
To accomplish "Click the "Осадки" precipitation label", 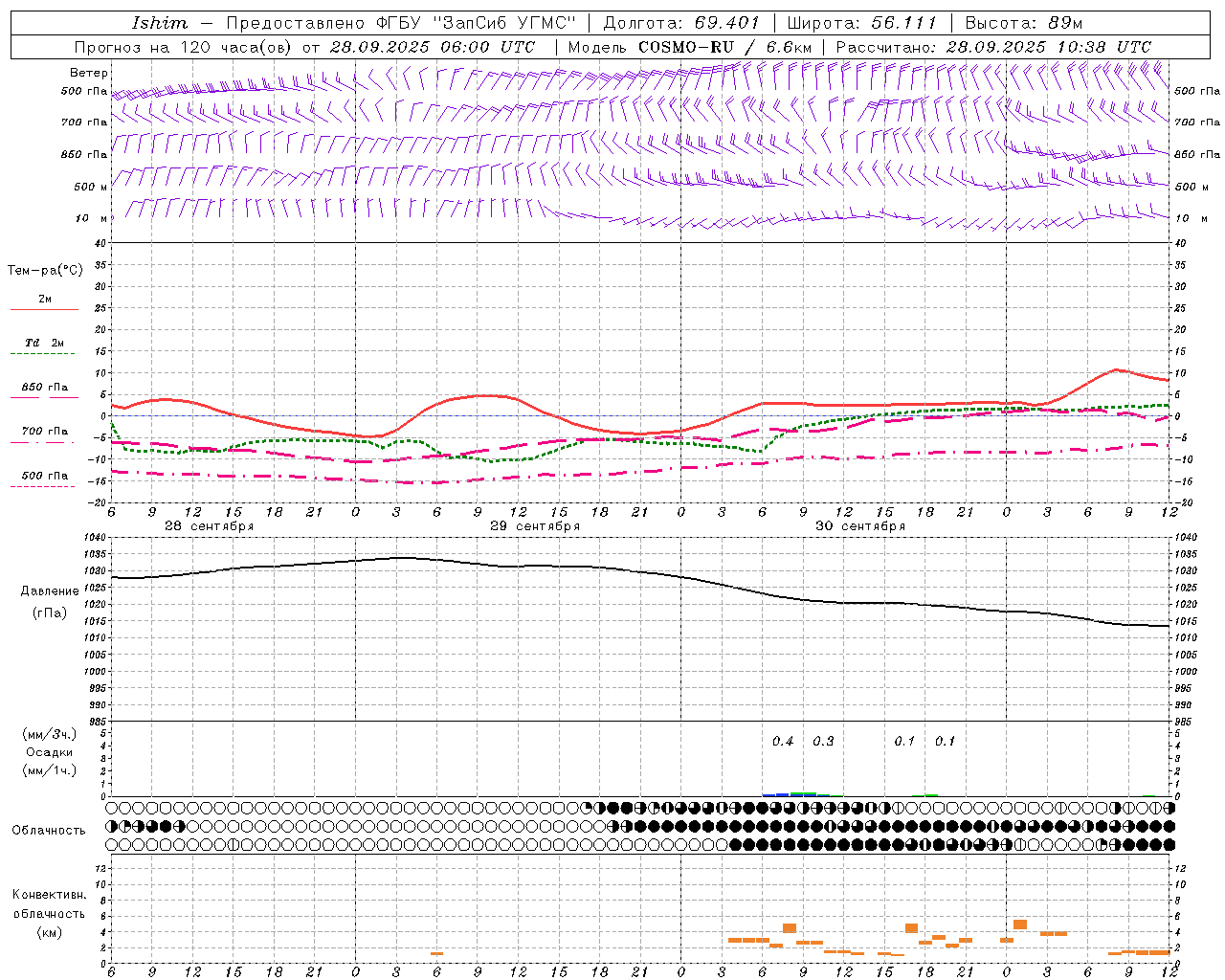I will (49, 752).
